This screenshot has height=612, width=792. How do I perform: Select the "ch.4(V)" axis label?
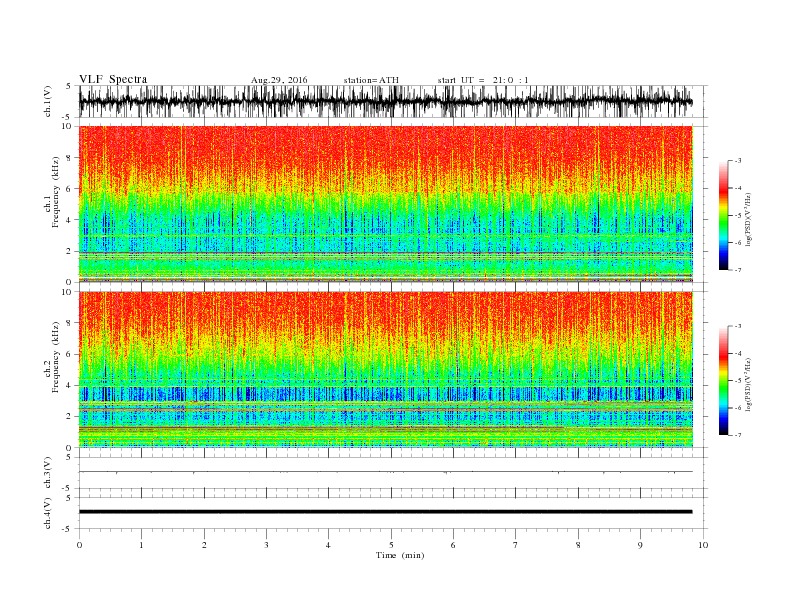click(x=48, y=513)
